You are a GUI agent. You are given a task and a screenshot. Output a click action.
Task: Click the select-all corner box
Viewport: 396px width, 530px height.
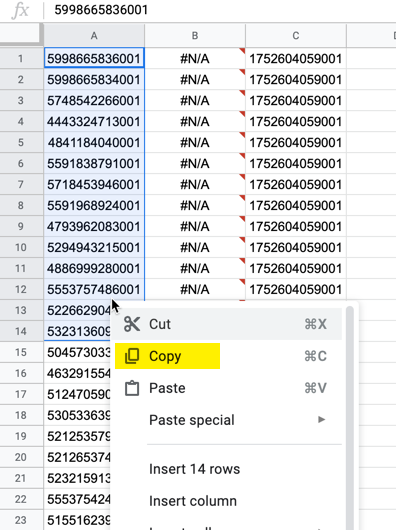coord(21,35)
